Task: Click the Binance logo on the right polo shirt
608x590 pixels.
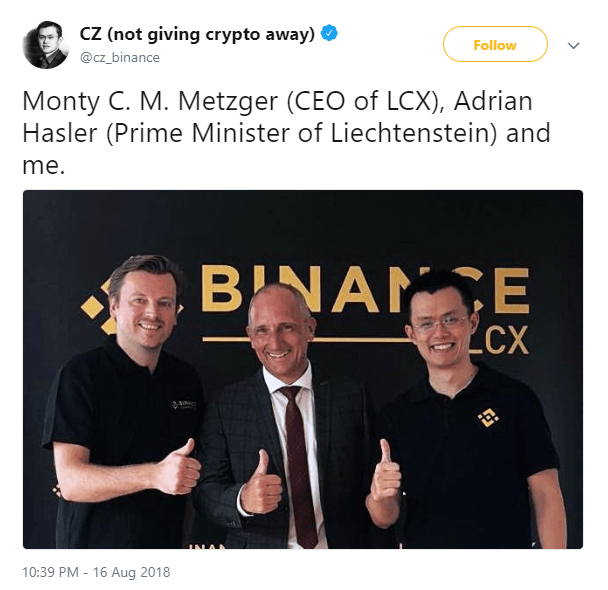Action: click(x=488, y=417)
